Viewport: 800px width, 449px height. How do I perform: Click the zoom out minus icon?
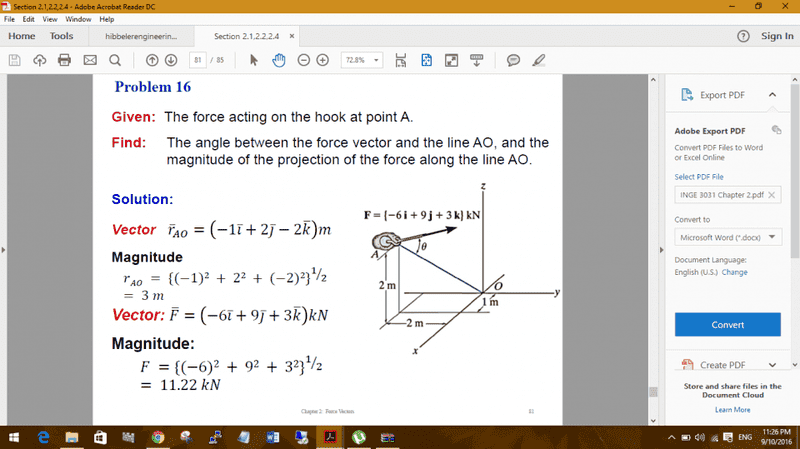[303, 59]
